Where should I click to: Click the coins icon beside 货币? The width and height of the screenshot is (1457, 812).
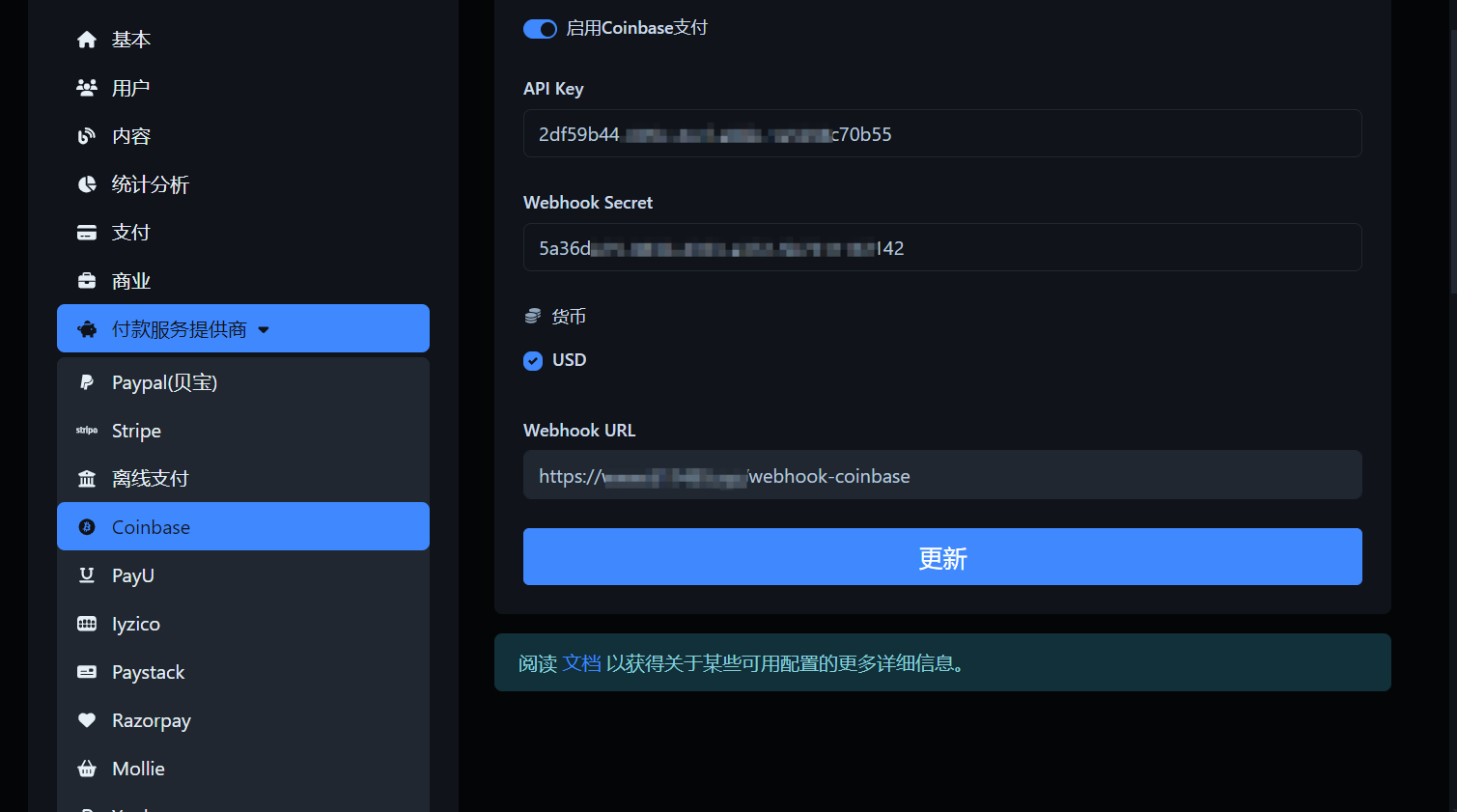coord(533,316)
